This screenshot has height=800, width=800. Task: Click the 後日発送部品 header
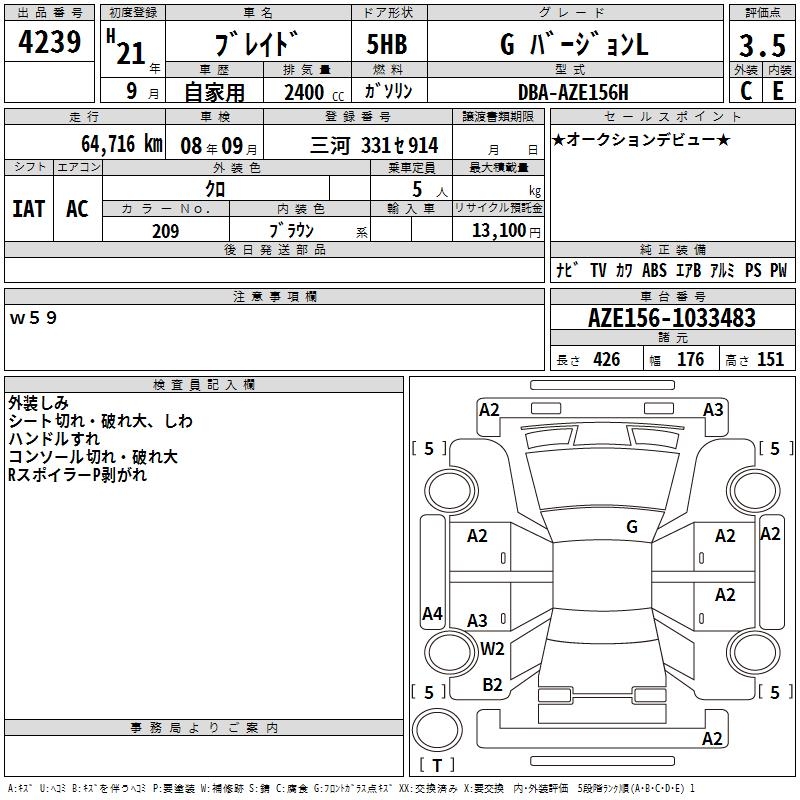pos(274,249)
